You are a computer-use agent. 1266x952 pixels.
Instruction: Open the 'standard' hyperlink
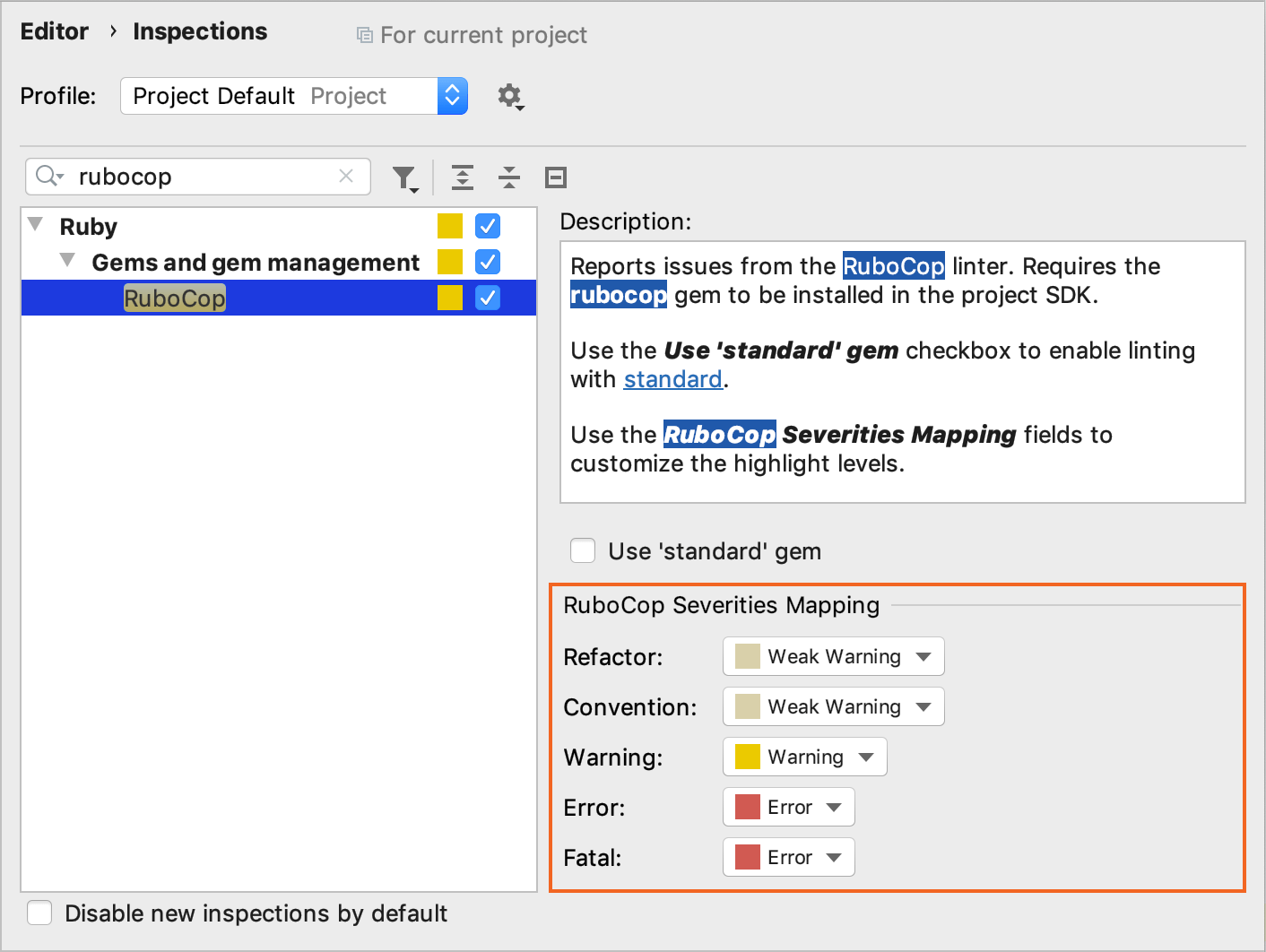coord(672,379)
